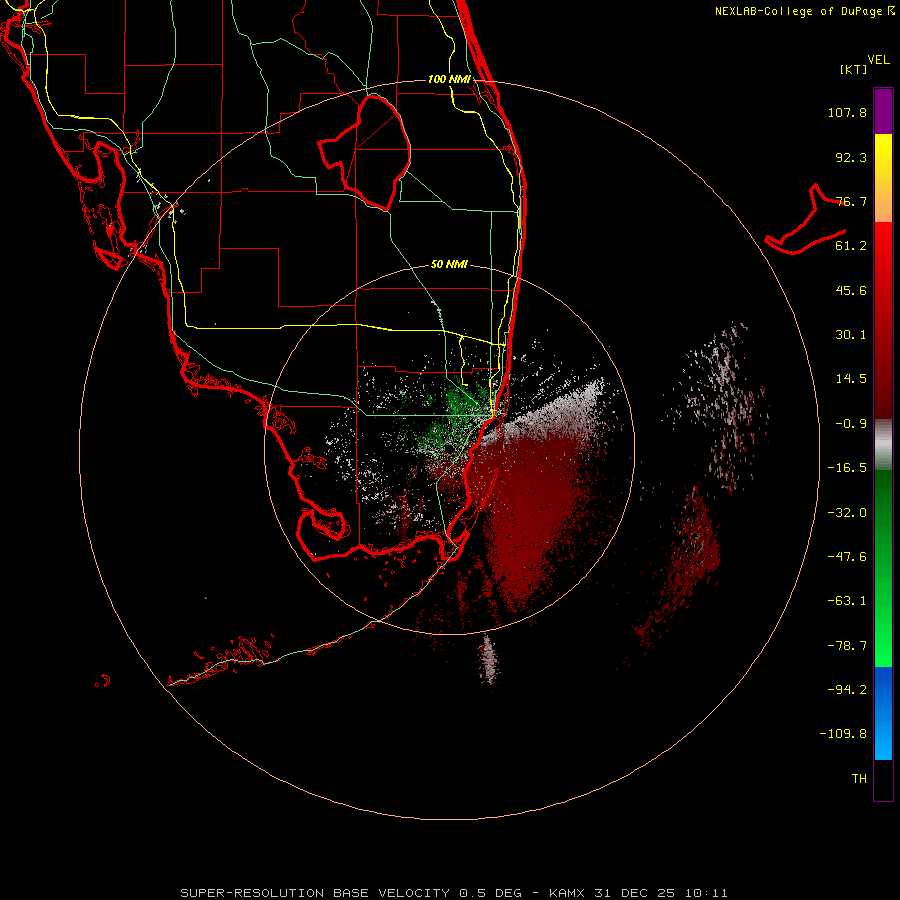Click the -32.0 velocity scale value
This screenshot has width=900, height=900.
click(x=847, y=513)
